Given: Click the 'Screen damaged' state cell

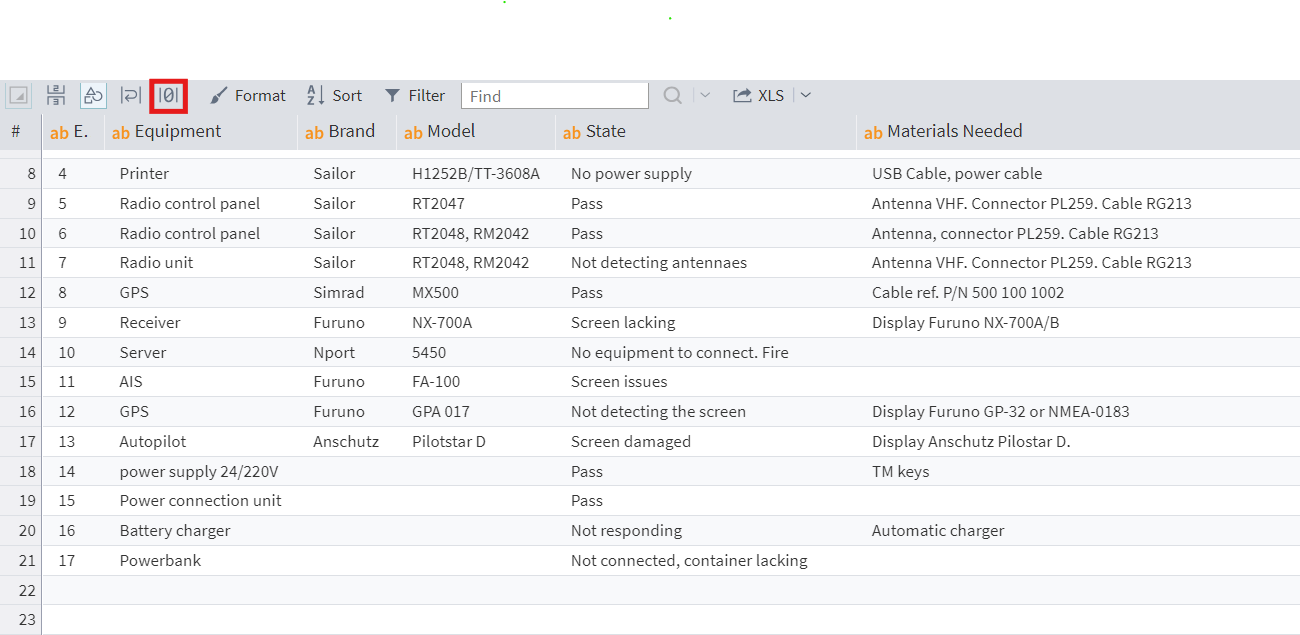Looking at the screenshot, I should pos(631,442).
